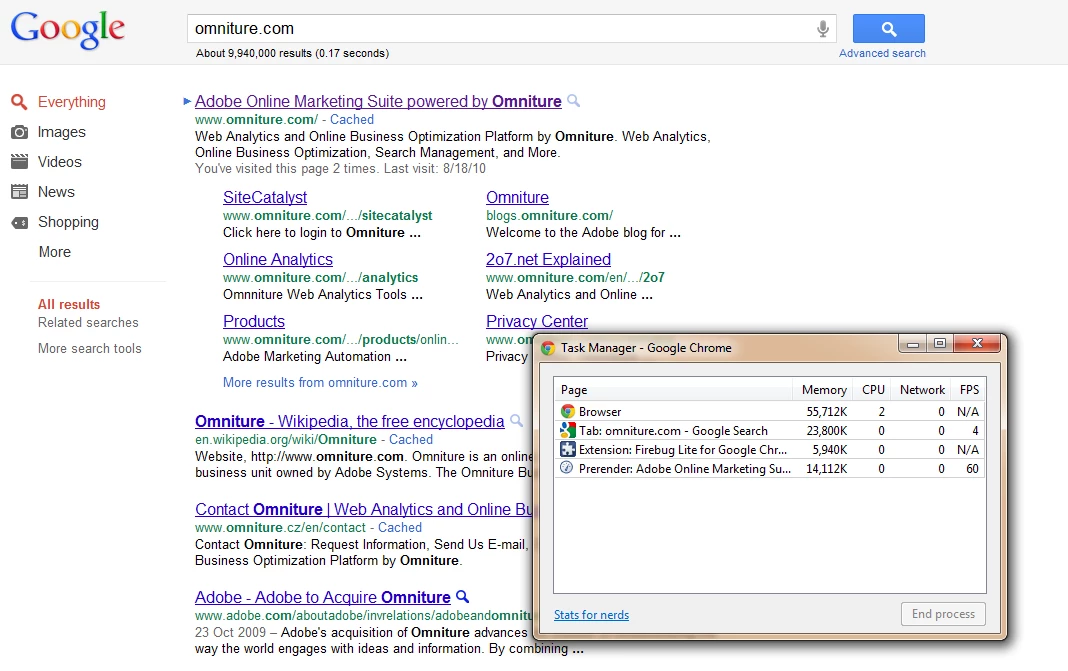Image resolution: width=1068 pixels, height=671 pixels.
Task: Sort Task Manager by CPU column
Action: click(873, 390)
